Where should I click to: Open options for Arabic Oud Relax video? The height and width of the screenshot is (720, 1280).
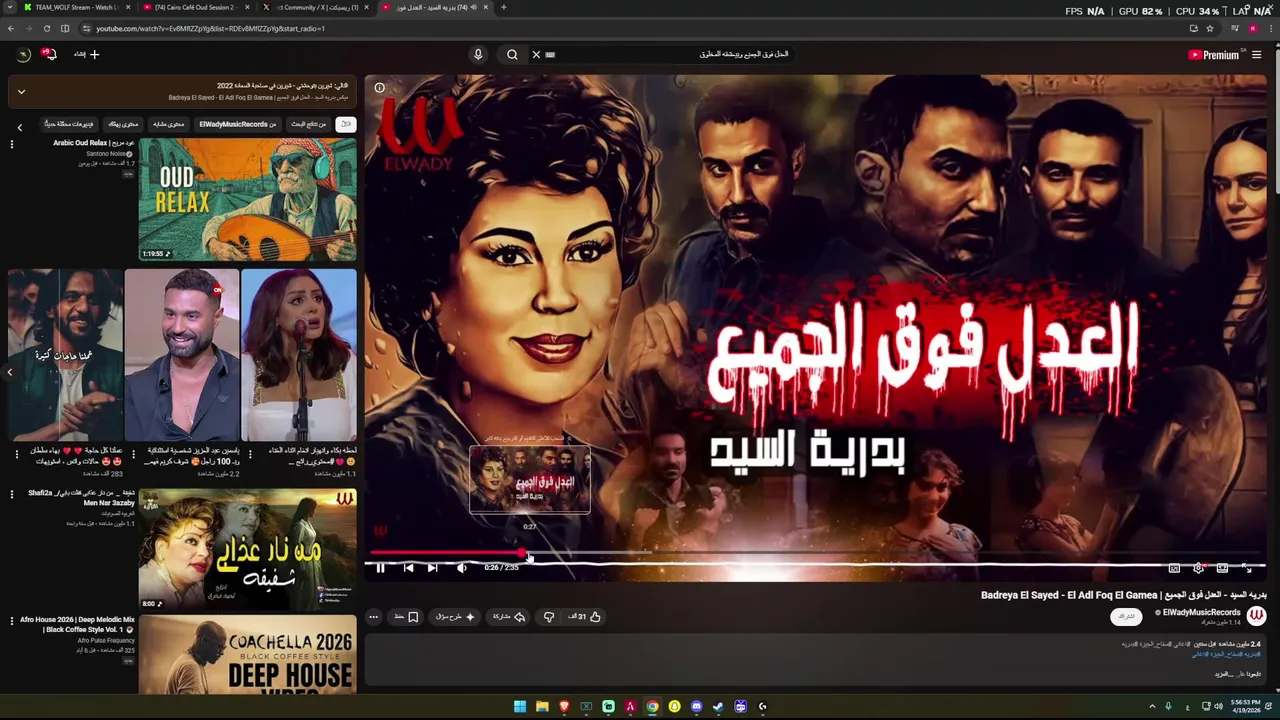12,145
